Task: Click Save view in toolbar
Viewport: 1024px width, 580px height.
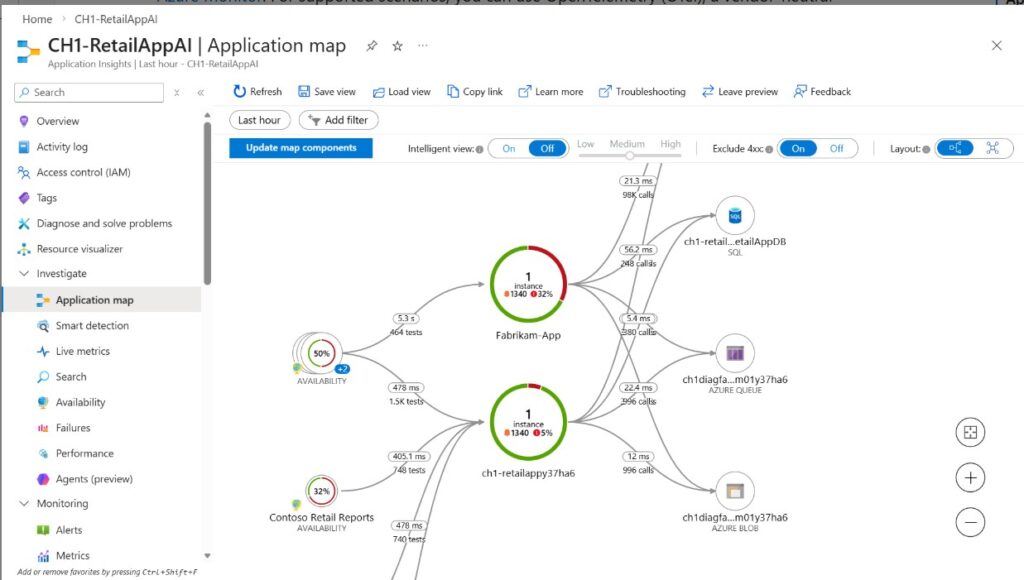Action: pos(327,91)
